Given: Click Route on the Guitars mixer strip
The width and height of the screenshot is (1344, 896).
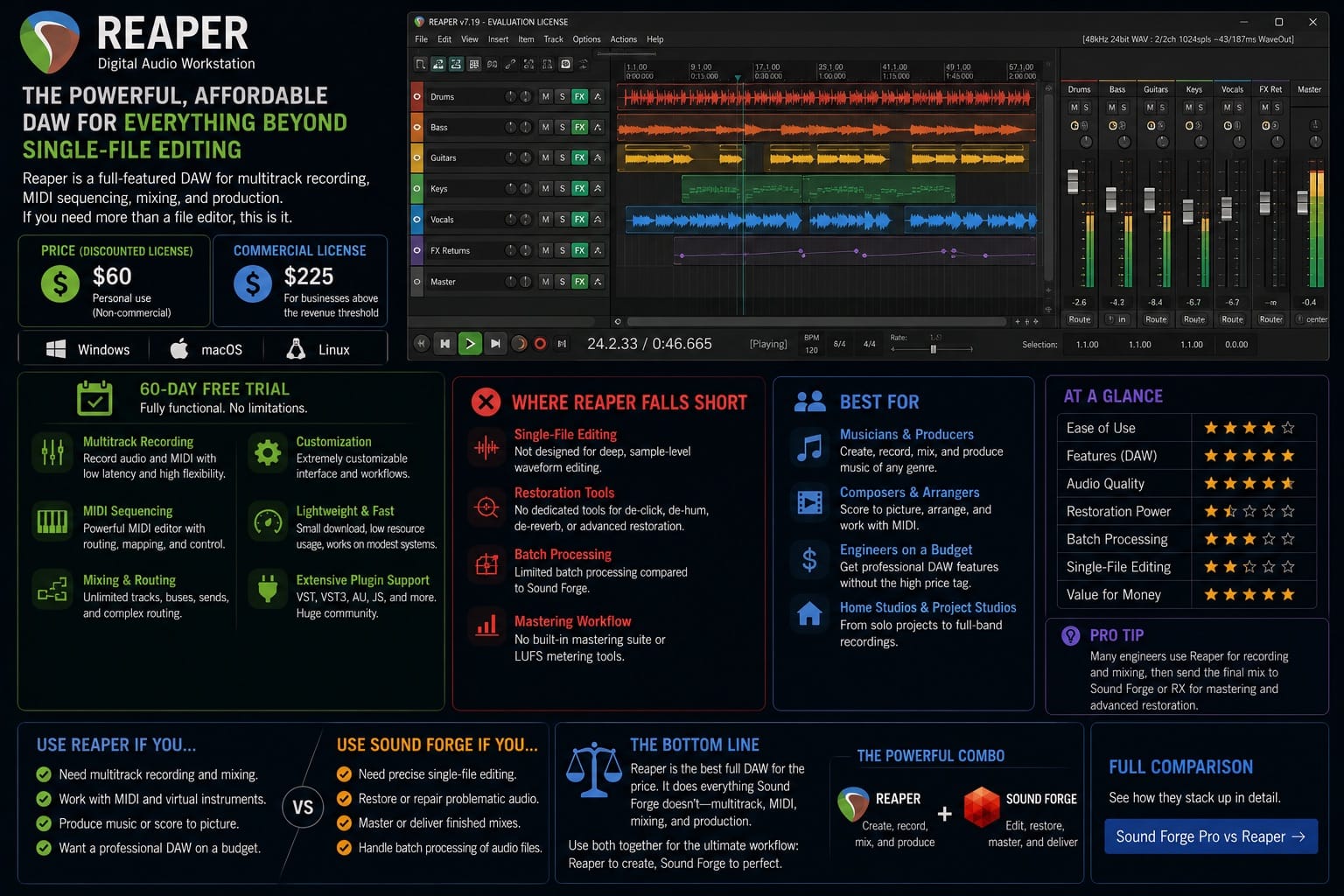Looking at the screenshot, I should point(1156,319).
